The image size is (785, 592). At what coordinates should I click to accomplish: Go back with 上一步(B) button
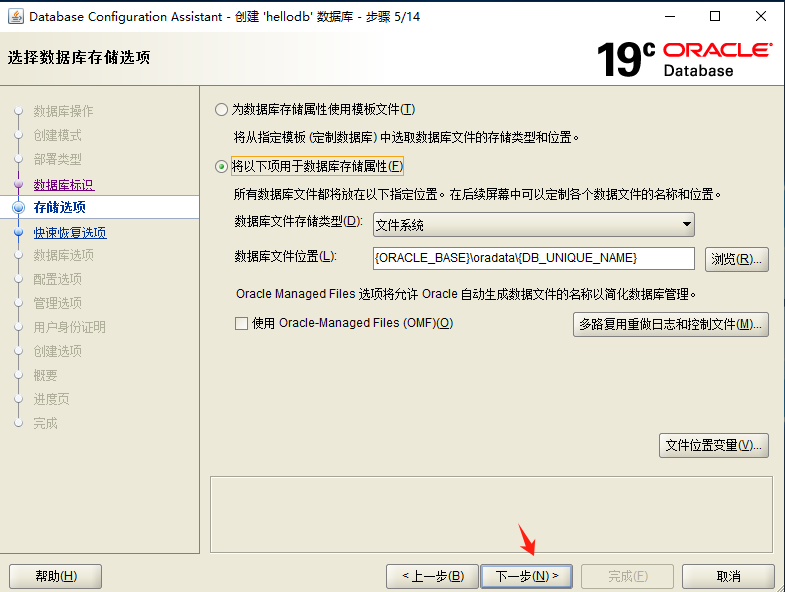tap(433, 576)
